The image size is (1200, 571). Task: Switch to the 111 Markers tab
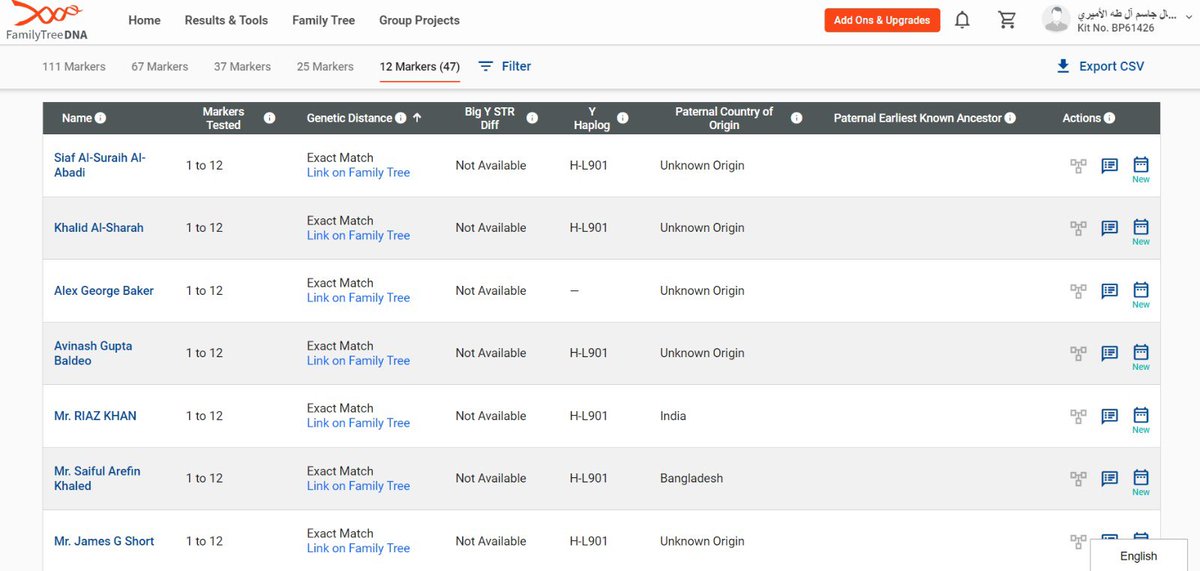coord(74,67)
